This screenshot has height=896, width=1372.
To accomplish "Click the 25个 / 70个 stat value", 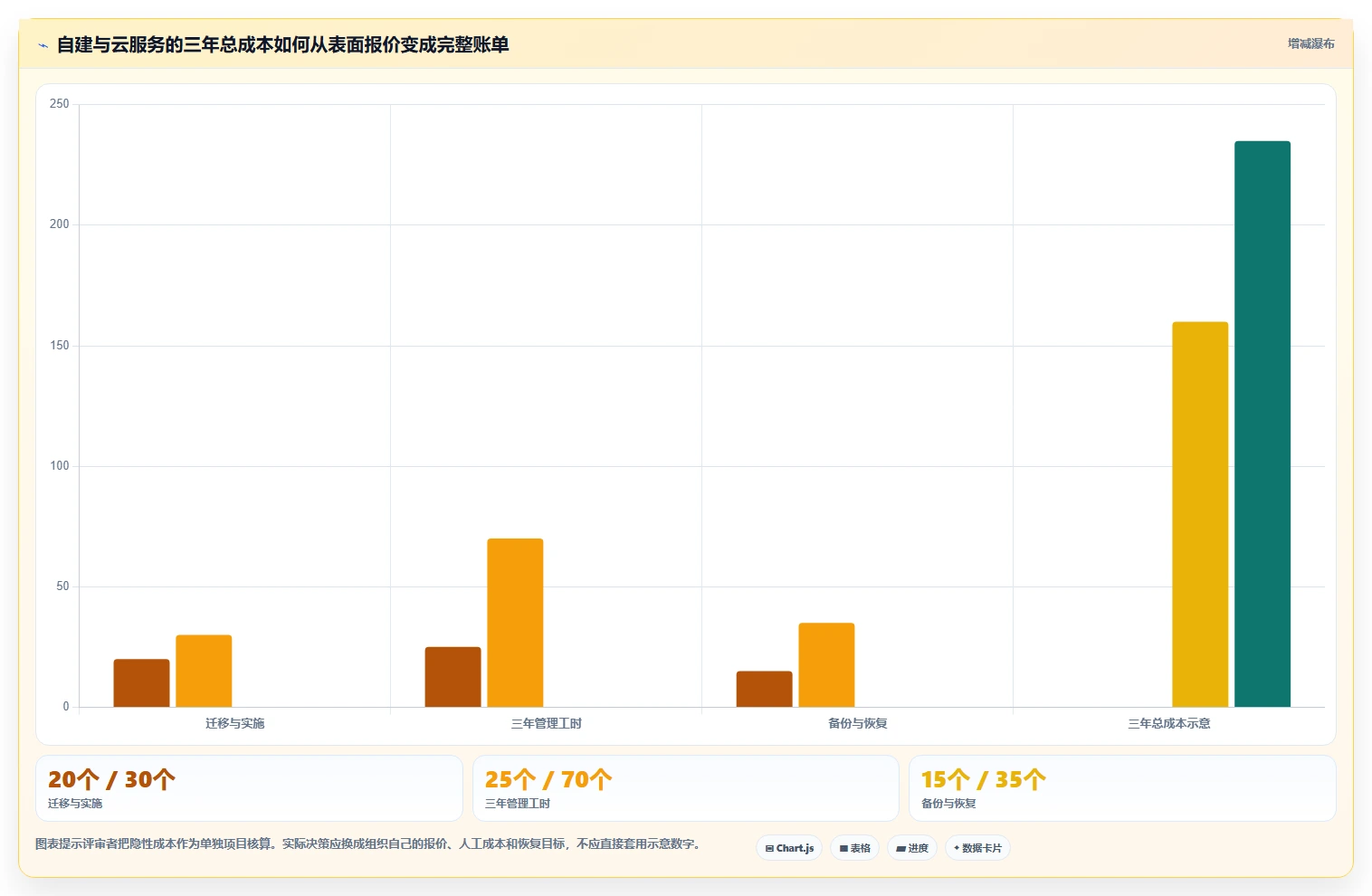I will point(548,779).
